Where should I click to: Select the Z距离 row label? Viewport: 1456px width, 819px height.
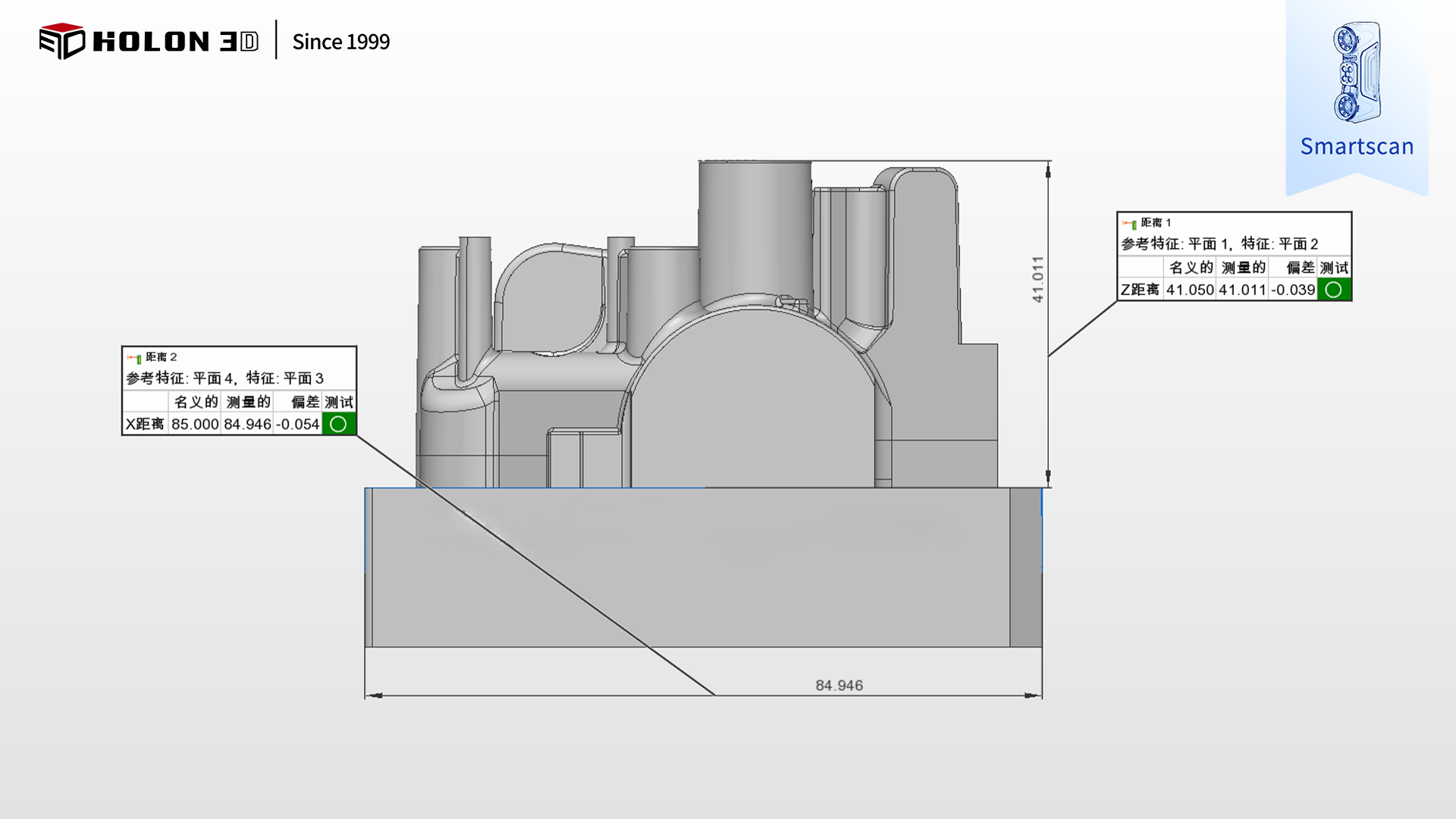[1140, 290]
